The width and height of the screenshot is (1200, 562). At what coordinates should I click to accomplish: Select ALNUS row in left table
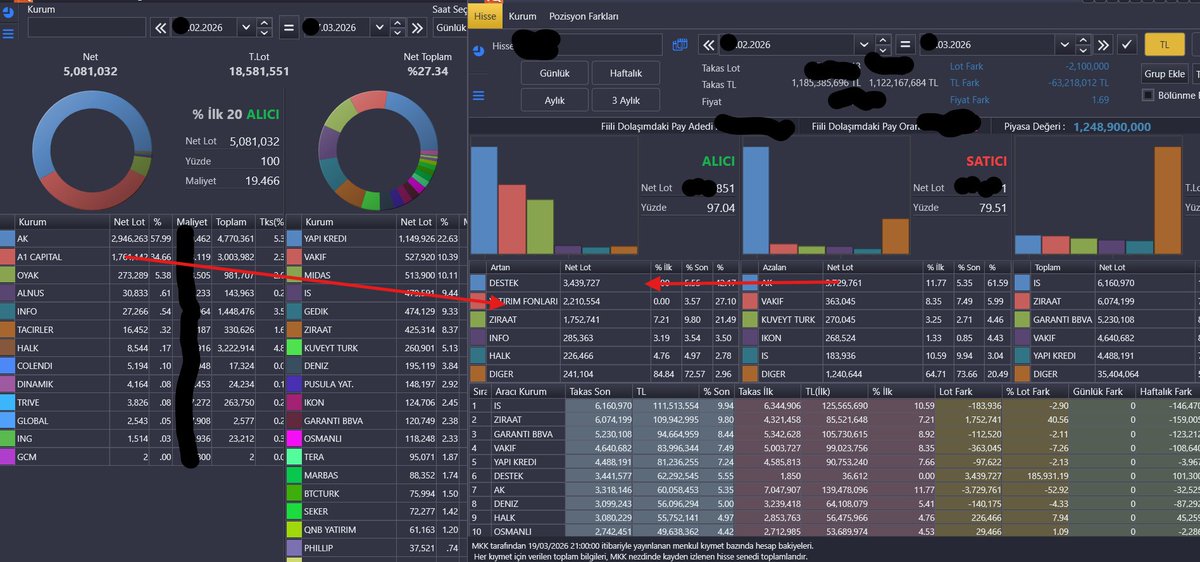click(142, 293)
